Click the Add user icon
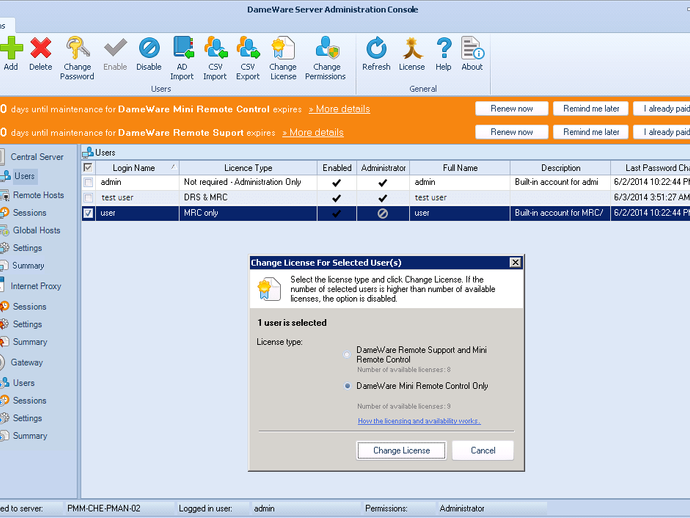This screenshot has width=690, height=518. click(x=11, y=54)
